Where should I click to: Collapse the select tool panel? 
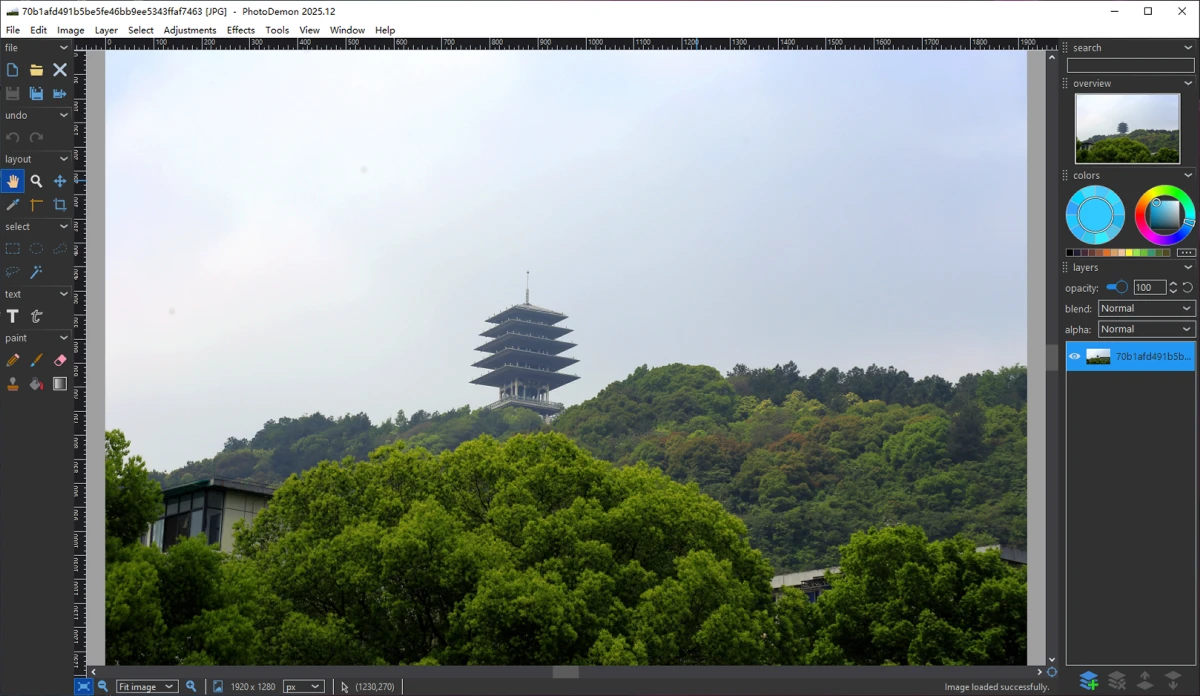pos(64,227)
